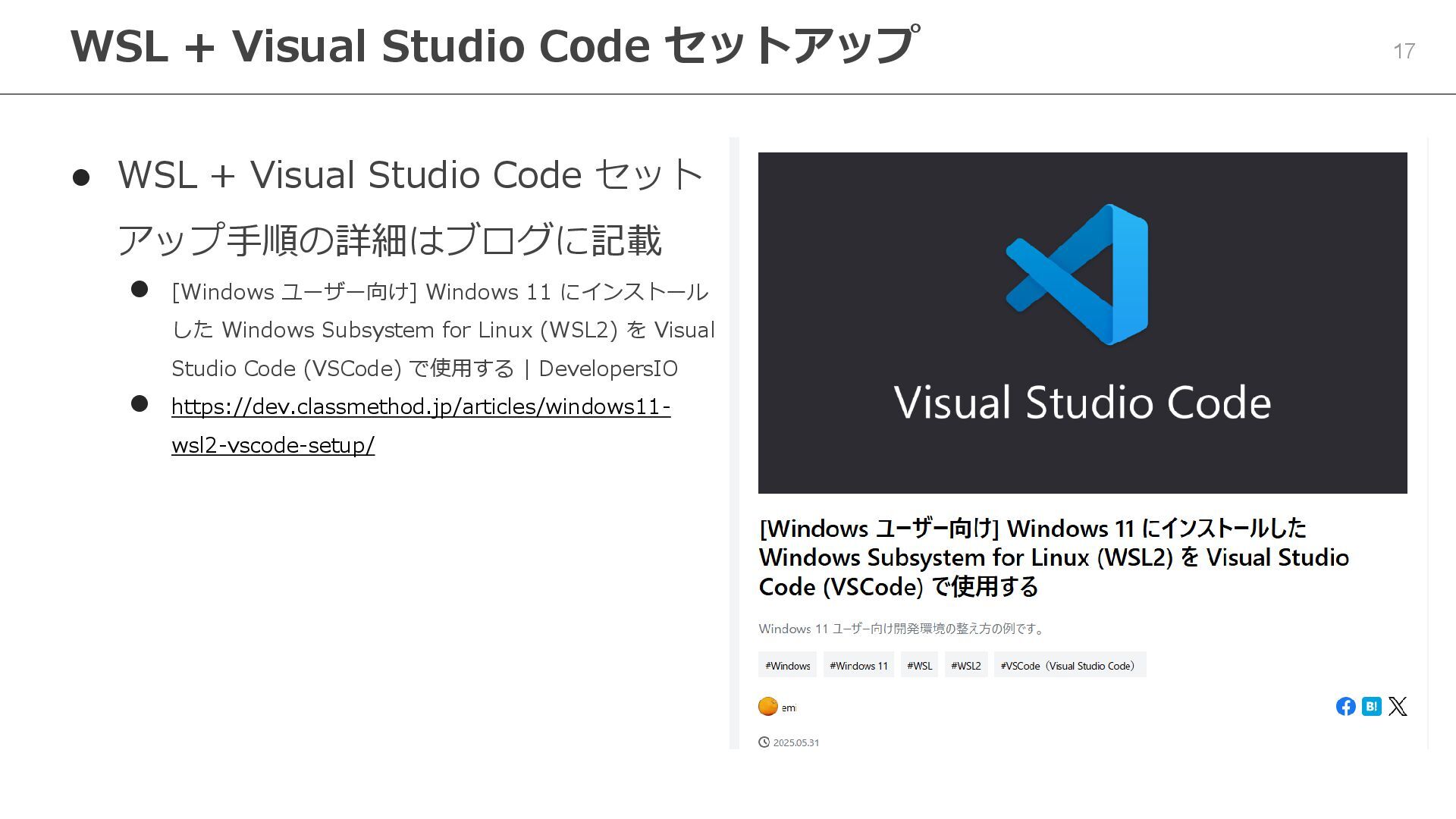Click the Visual Studio Code logo
1456x819 pixels.
coord(1077,275)
